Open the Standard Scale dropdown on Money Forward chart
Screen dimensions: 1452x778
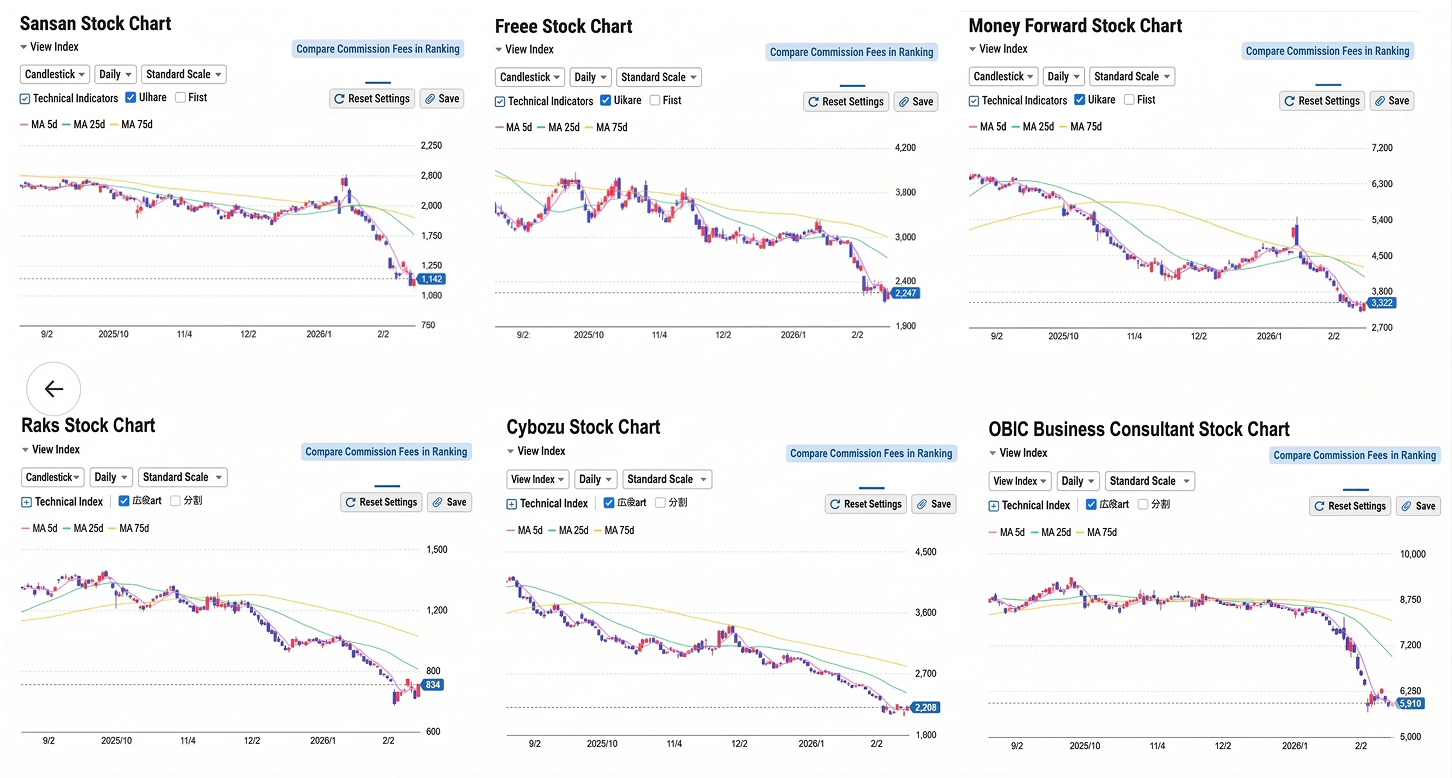pyautogui.click(x=1131, y=76)
